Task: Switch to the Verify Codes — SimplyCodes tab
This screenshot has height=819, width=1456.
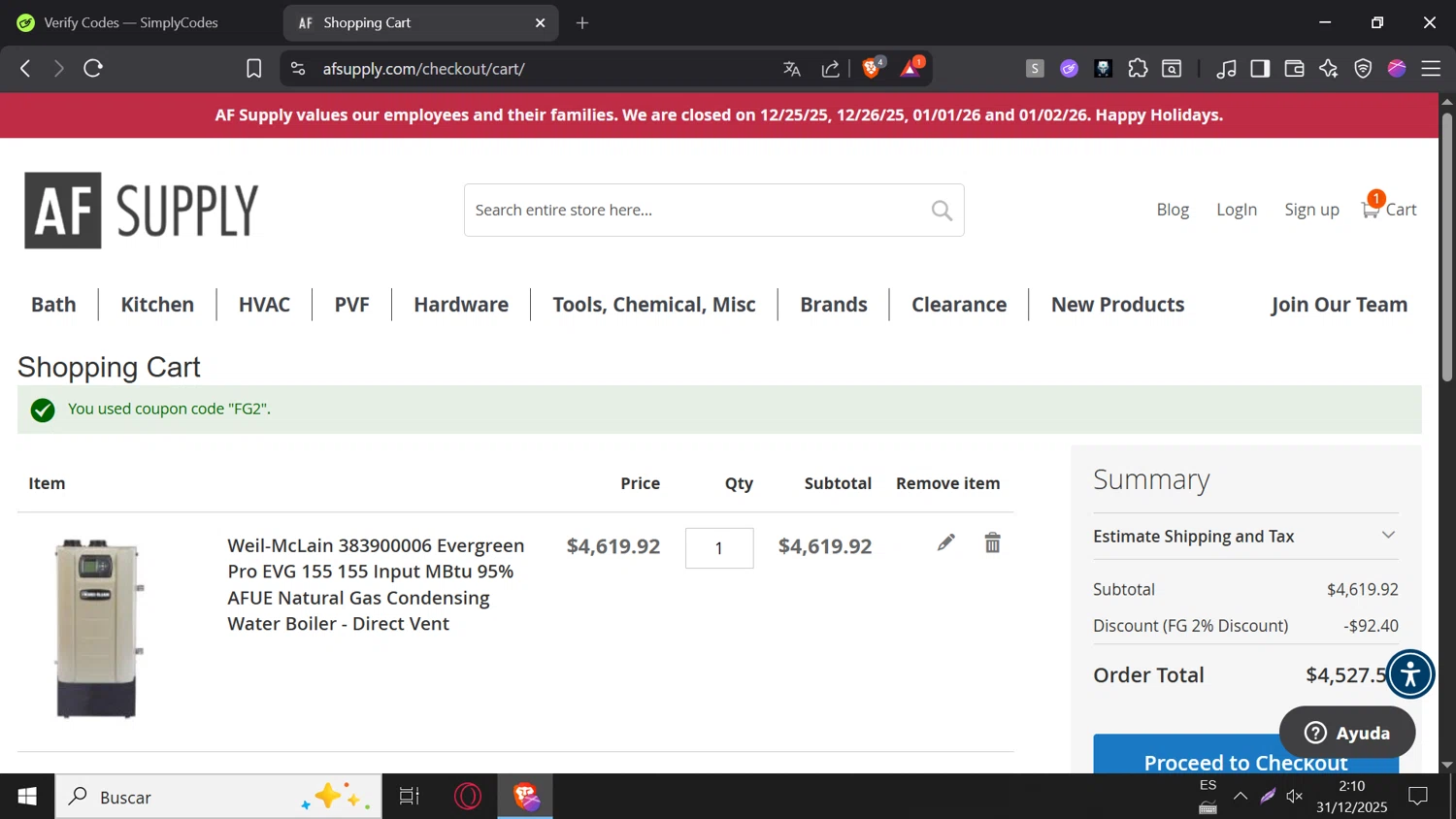Action: coord(131,22)
